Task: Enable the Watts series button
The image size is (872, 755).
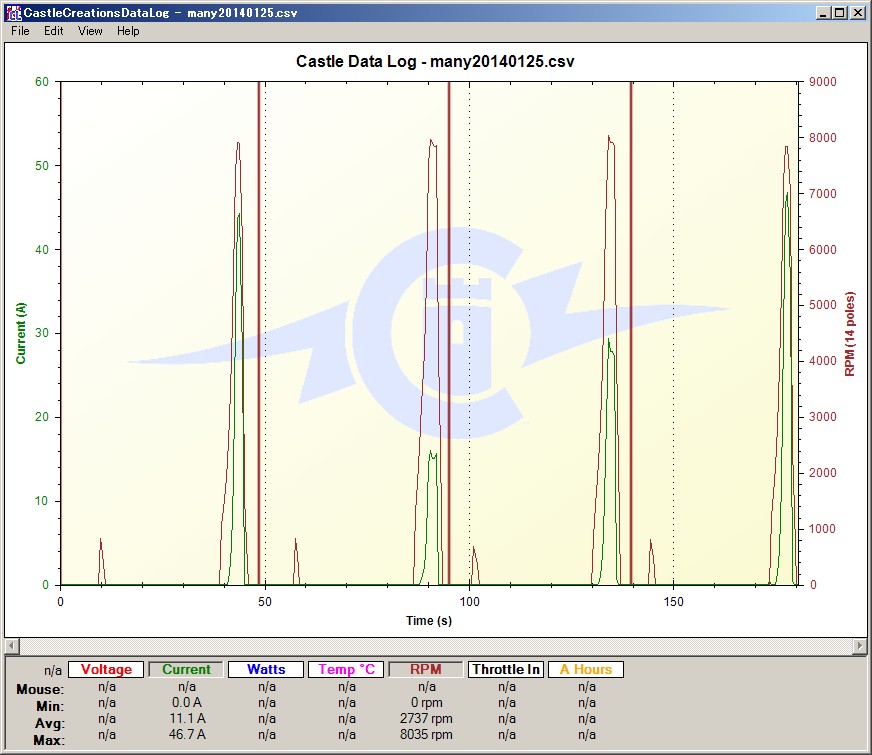Action: coord(266,670)
